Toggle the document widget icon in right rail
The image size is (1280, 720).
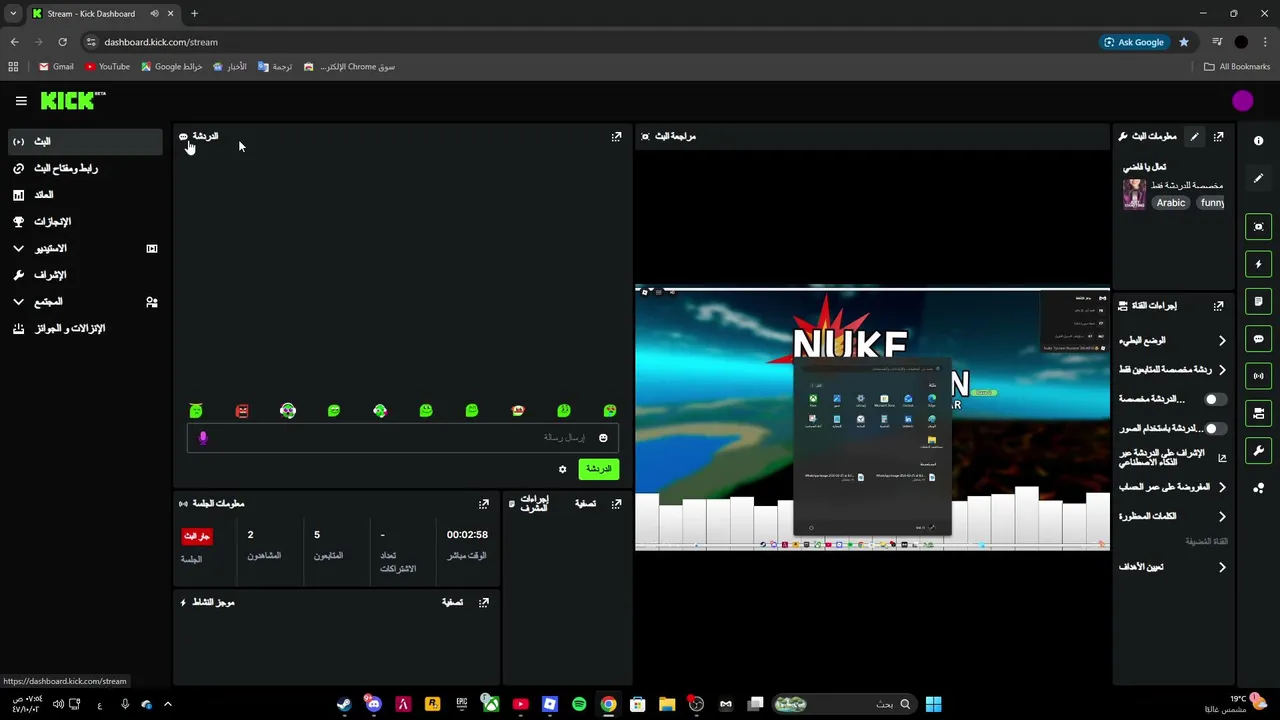[x=1258, y=301]
